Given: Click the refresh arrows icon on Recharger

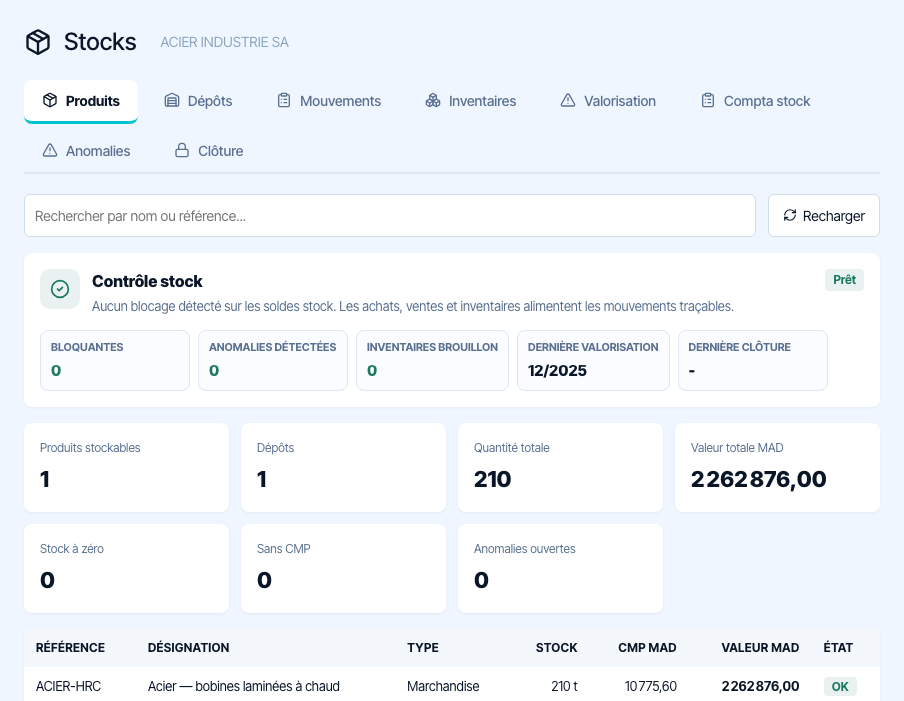Looking at the screenshot, I should pyautogui.click(x=790, y=215).
